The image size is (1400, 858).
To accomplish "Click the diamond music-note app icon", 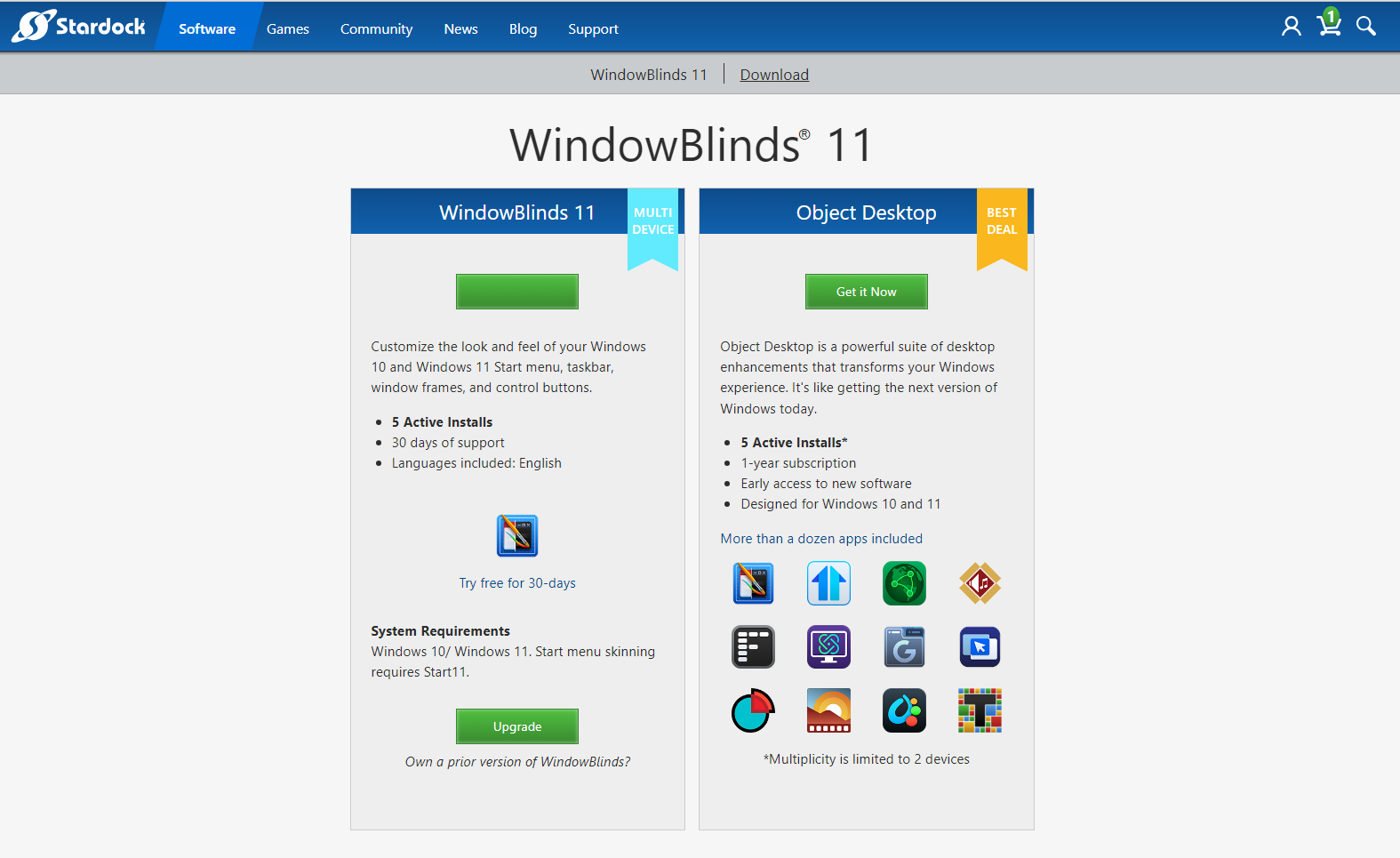I will [x=980, y=583].
